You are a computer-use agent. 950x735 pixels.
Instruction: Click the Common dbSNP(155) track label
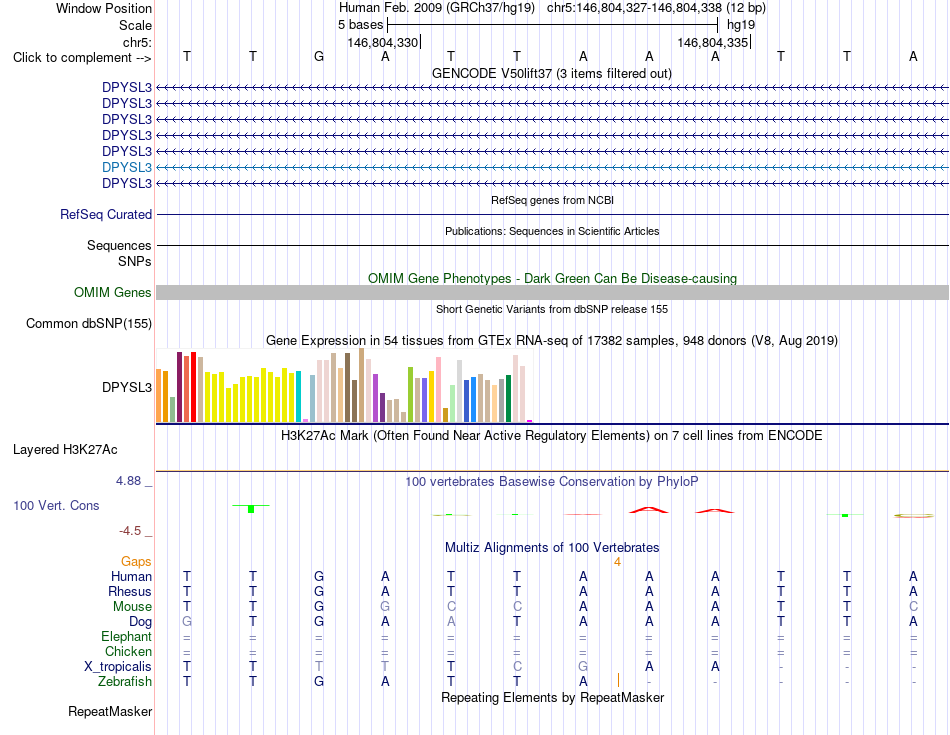point(89,324)
